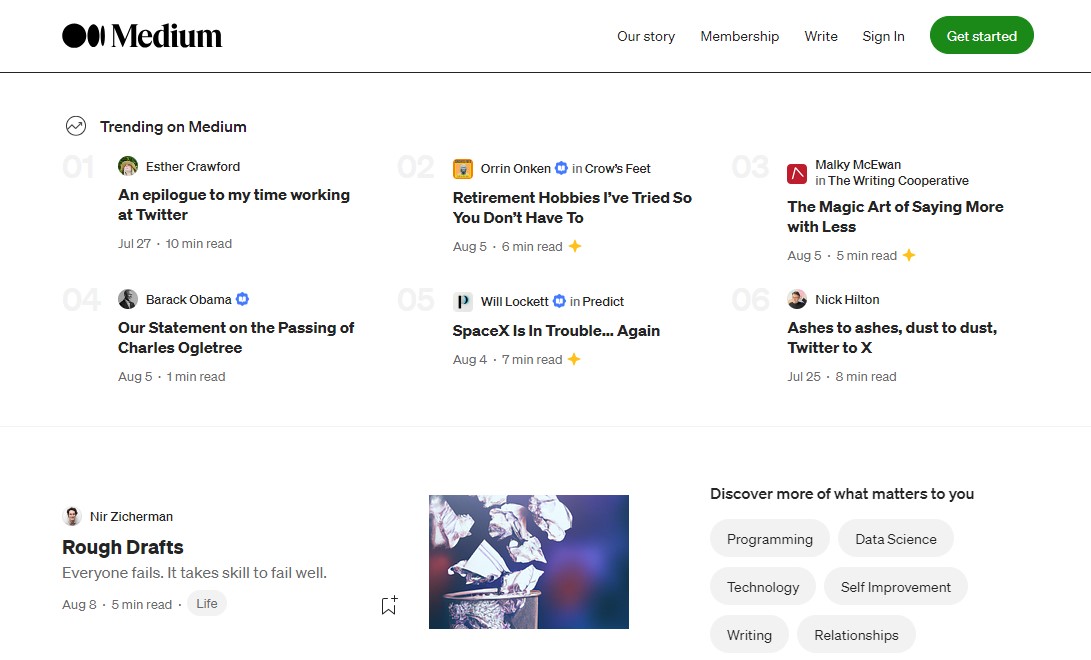Viewport: 1091px width, 660px height.
Task: Open Nir Zicherman's avatar
Action: coord(72,516)
